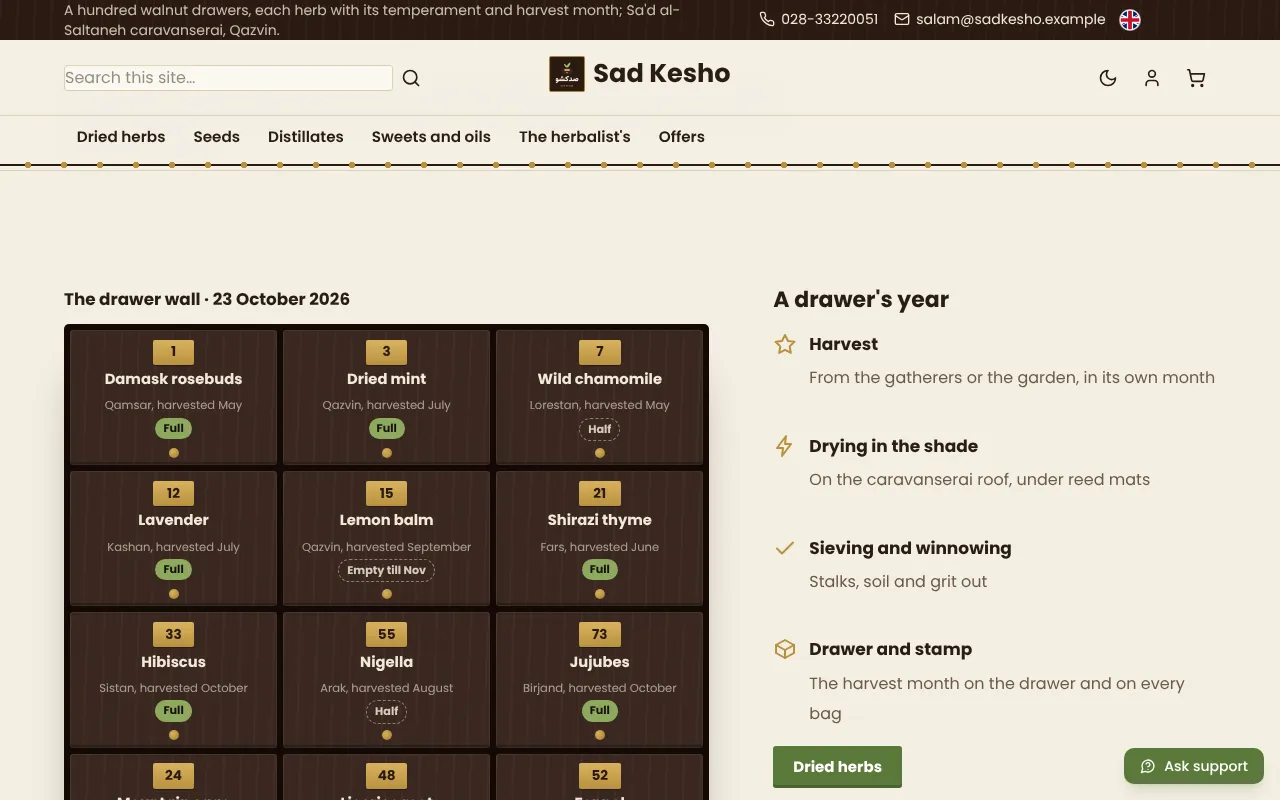Click 'On the caravanserai roof, under reed mats'
This screenshot has height=800, width=1280.
[x=979, y=479]
